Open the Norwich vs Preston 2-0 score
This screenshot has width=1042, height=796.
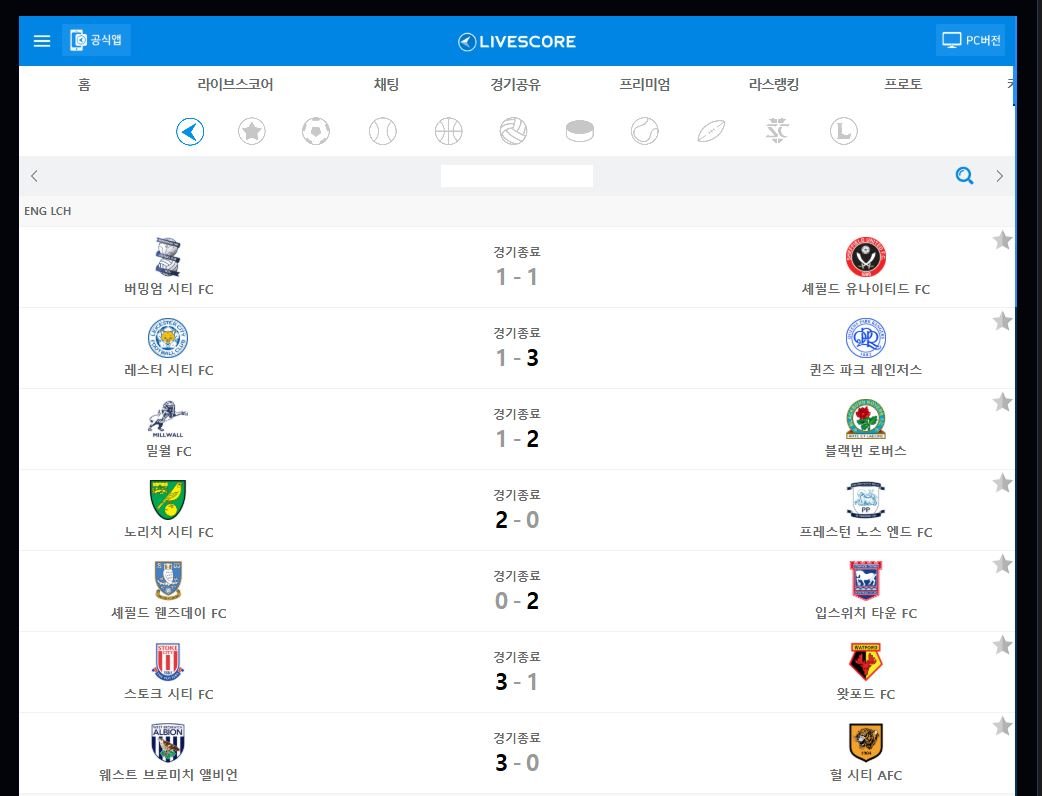(517, 520)
